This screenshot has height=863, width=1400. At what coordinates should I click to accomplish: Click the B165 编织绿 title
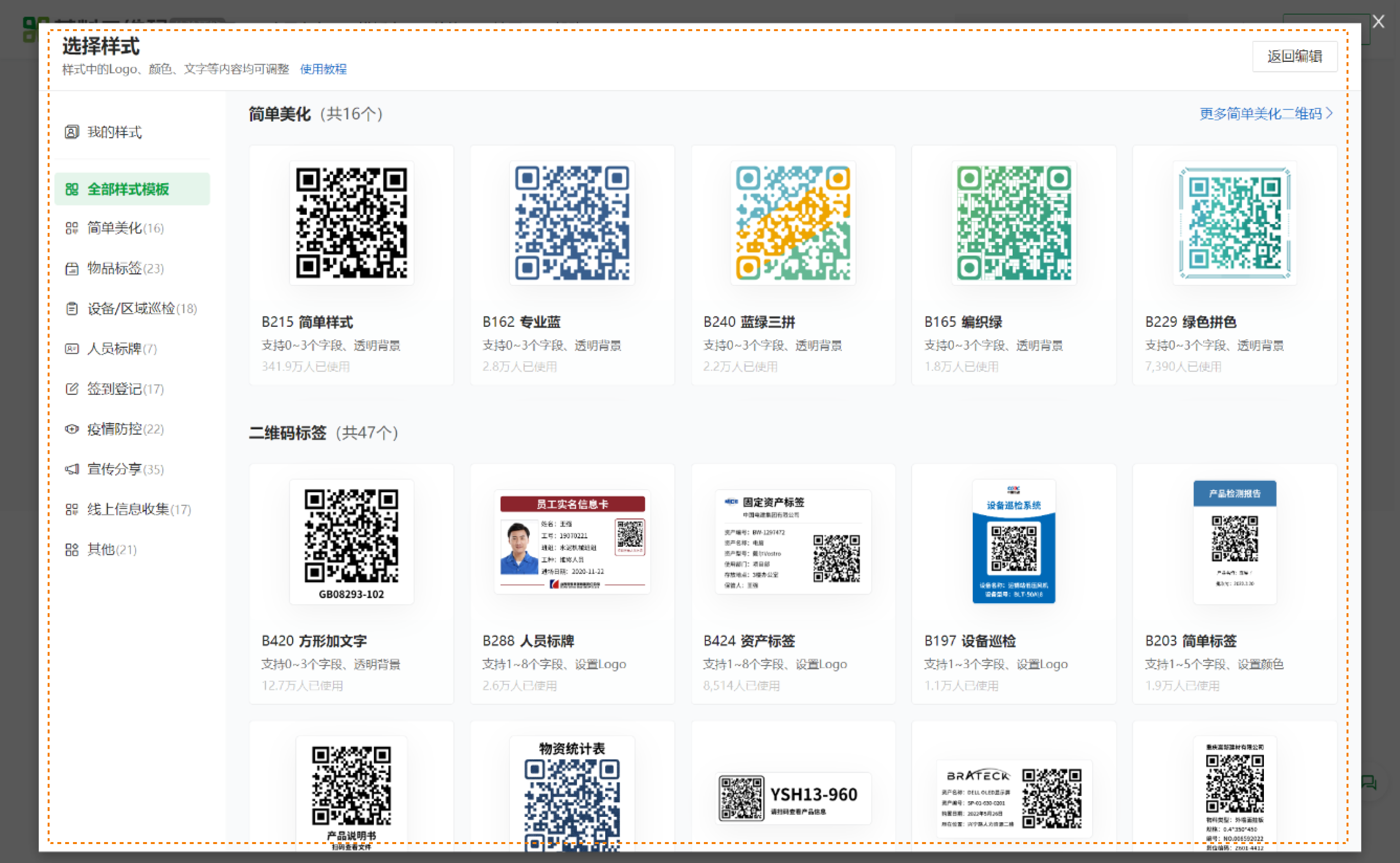[x=963, y=322]
